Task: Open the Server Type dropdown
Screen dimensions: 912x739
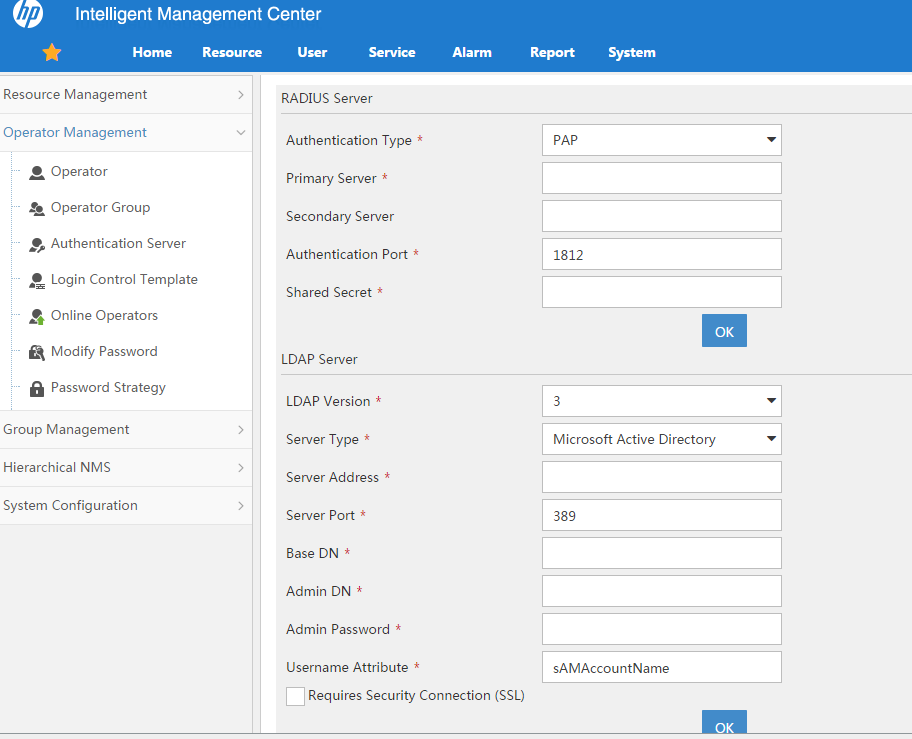Action: (x=661, y=439)
